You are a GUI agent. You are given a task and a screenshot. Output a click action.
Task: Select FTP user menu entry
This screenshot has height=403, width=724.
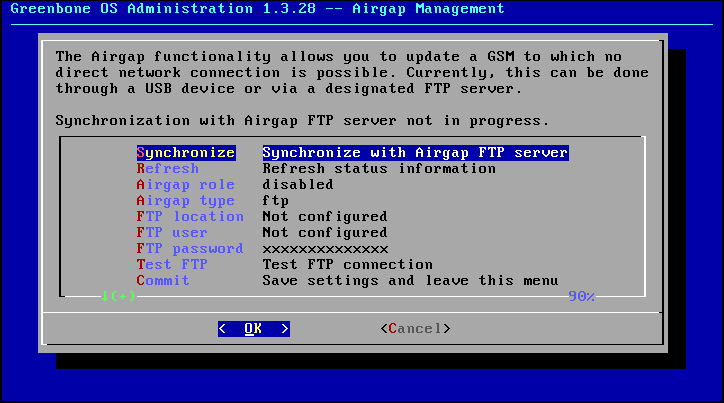coord(172,233)
